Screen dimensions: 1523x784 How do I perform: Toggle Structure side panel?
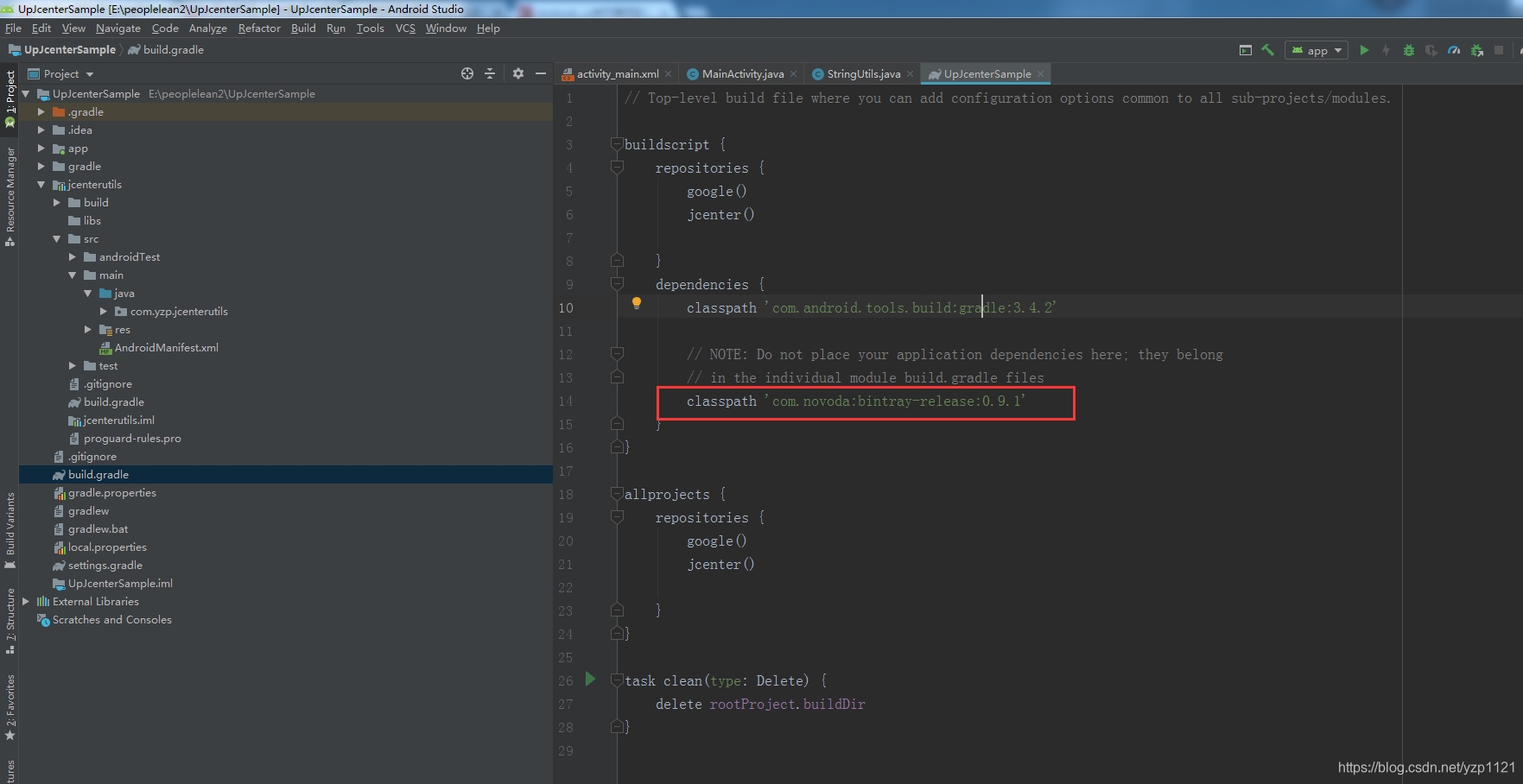(10, 620)
